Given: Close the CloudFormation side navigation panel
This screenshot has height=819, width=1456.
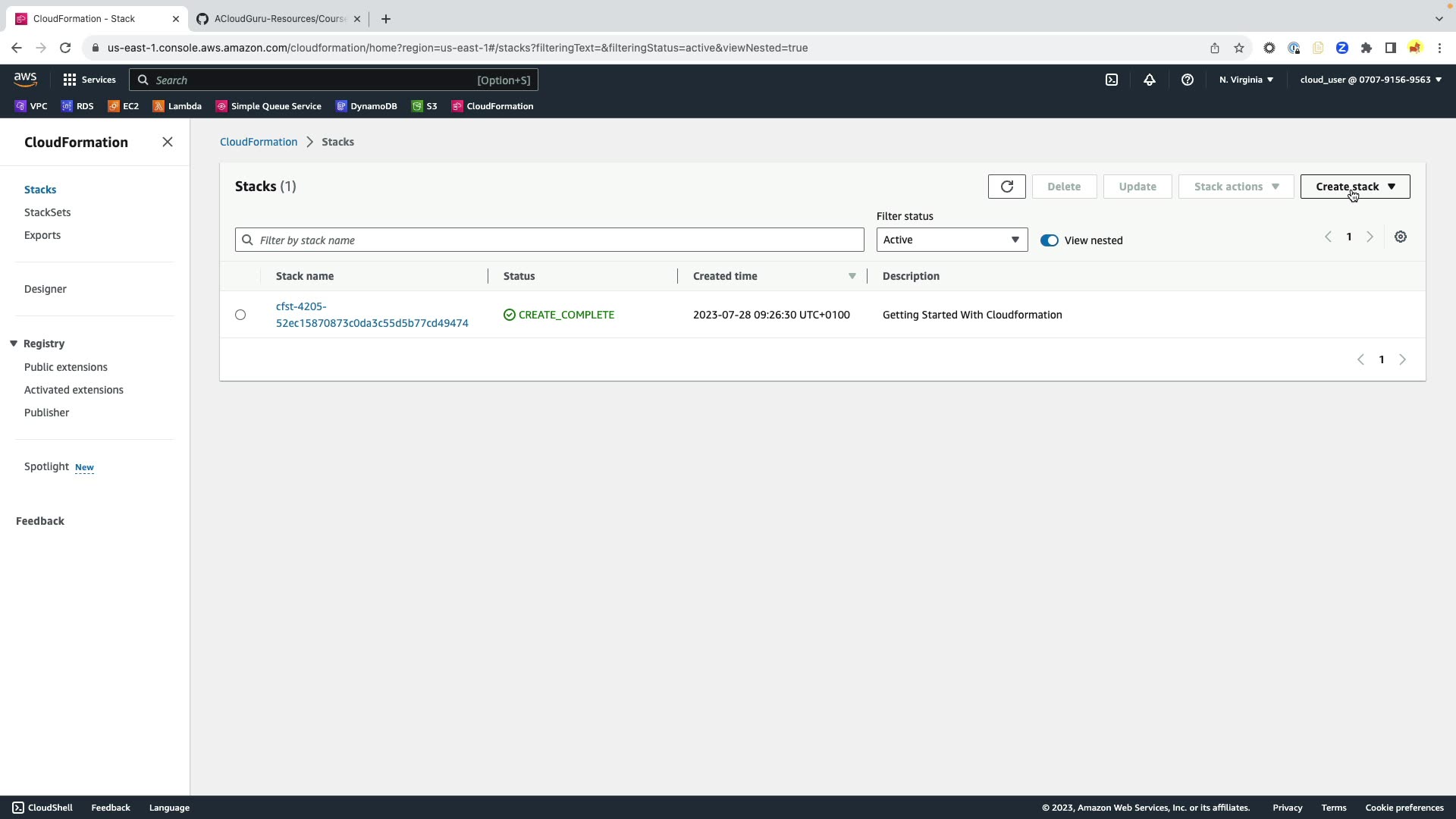Looking at the screenshot, I should tap(168, 143).
